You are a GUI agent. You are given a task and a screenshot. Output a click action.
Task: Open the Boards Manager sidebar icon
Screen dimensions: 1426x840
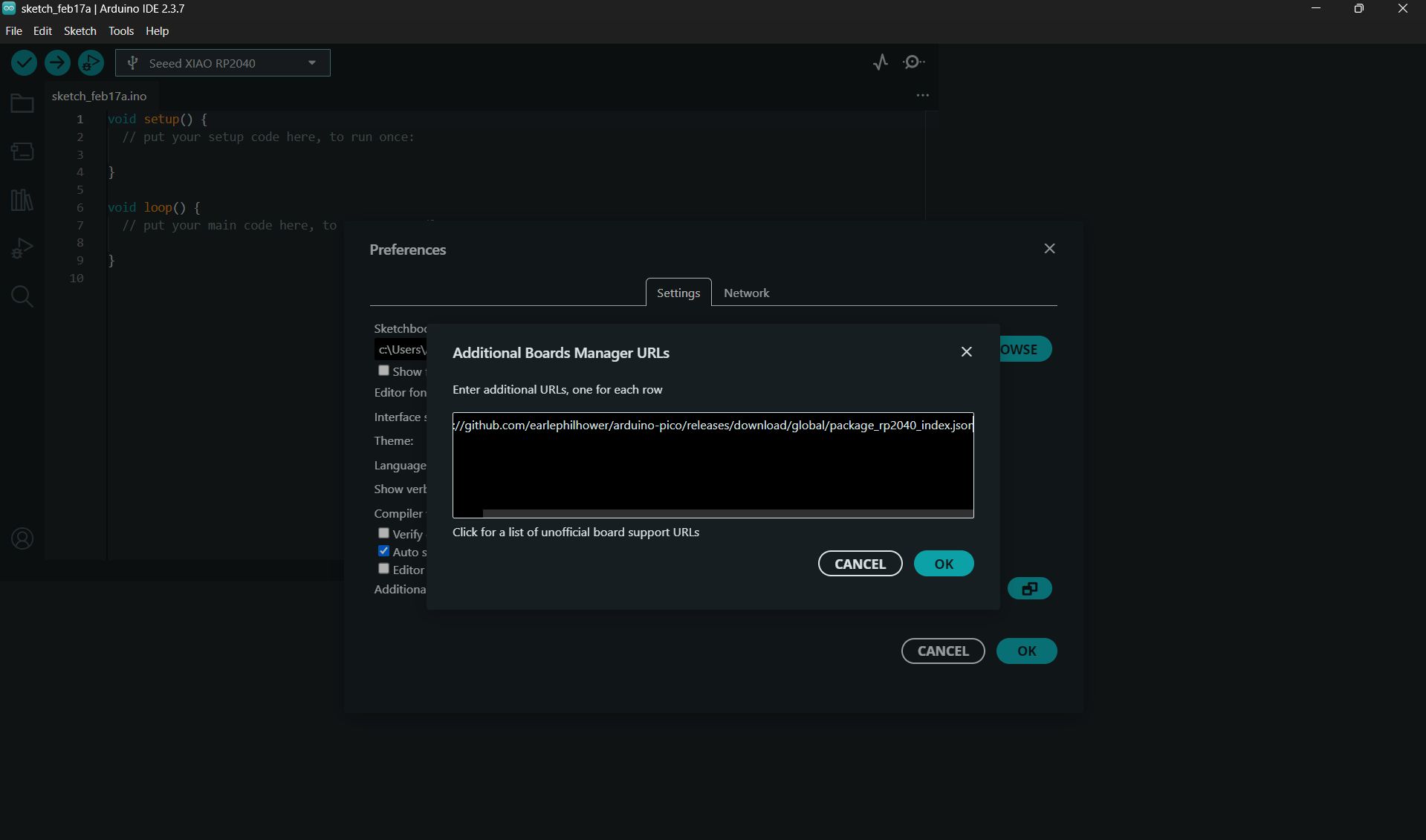[22, 152]
